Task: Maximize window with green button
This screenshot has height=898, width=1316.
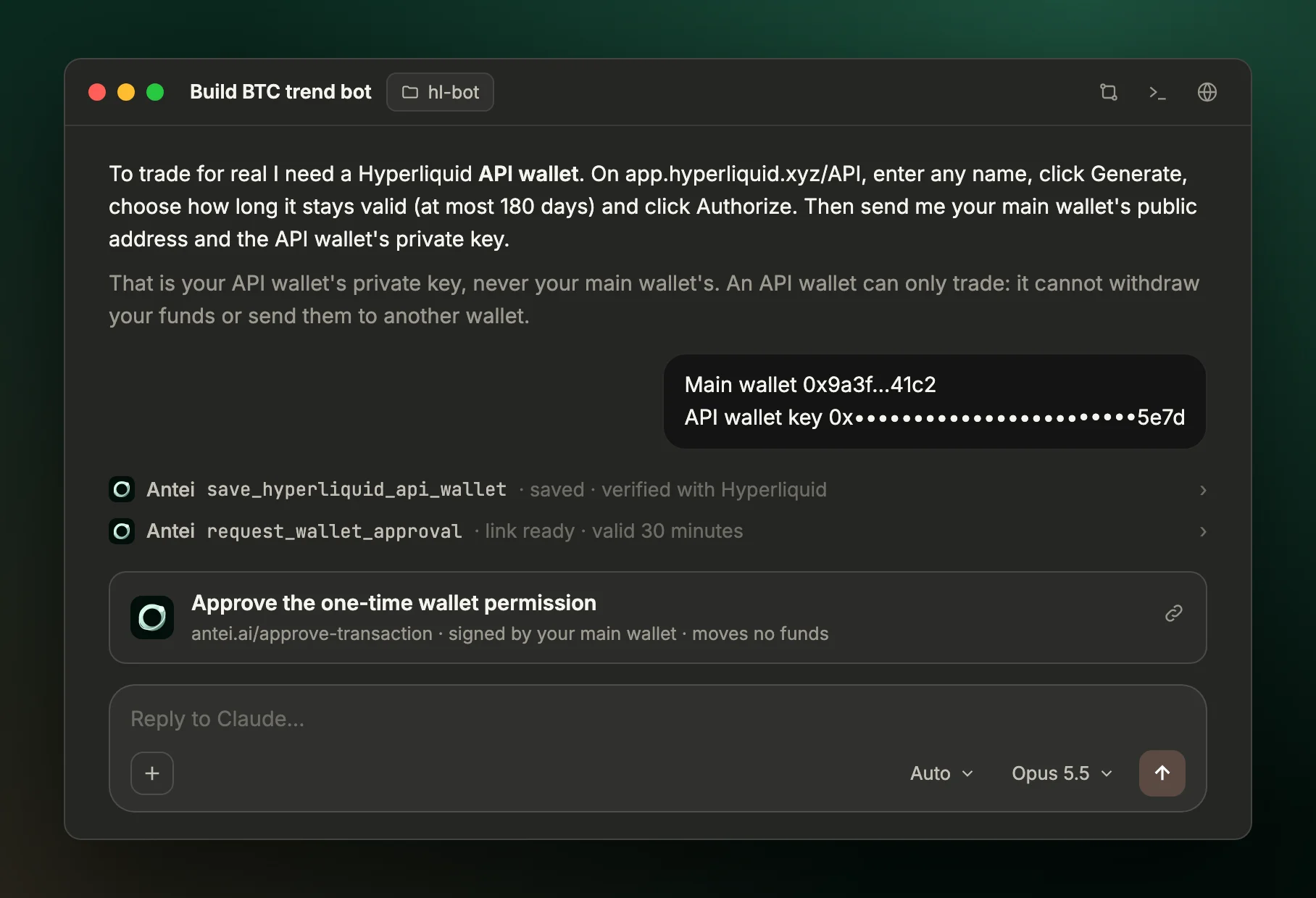Action: (x=155, y=92)
